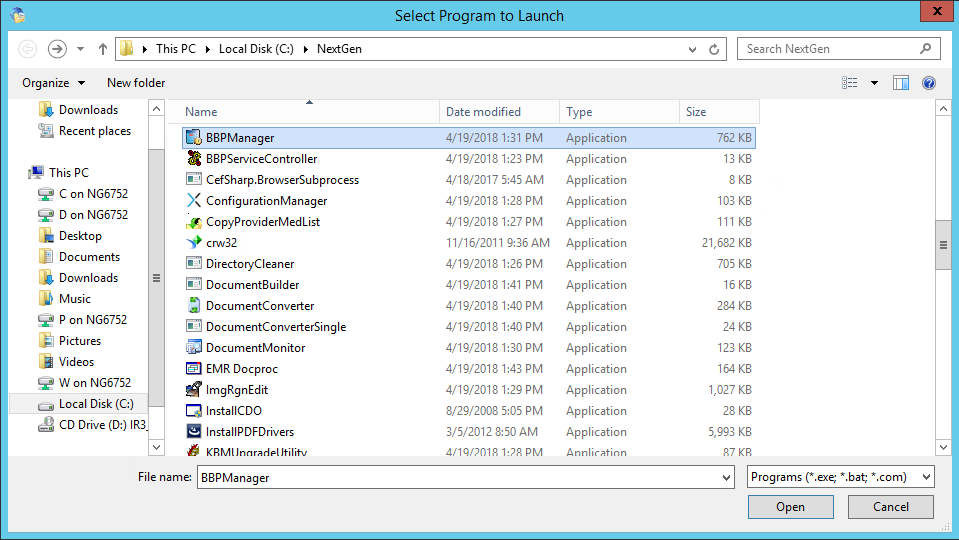Select the BBPManager application icon

point(193,138)
